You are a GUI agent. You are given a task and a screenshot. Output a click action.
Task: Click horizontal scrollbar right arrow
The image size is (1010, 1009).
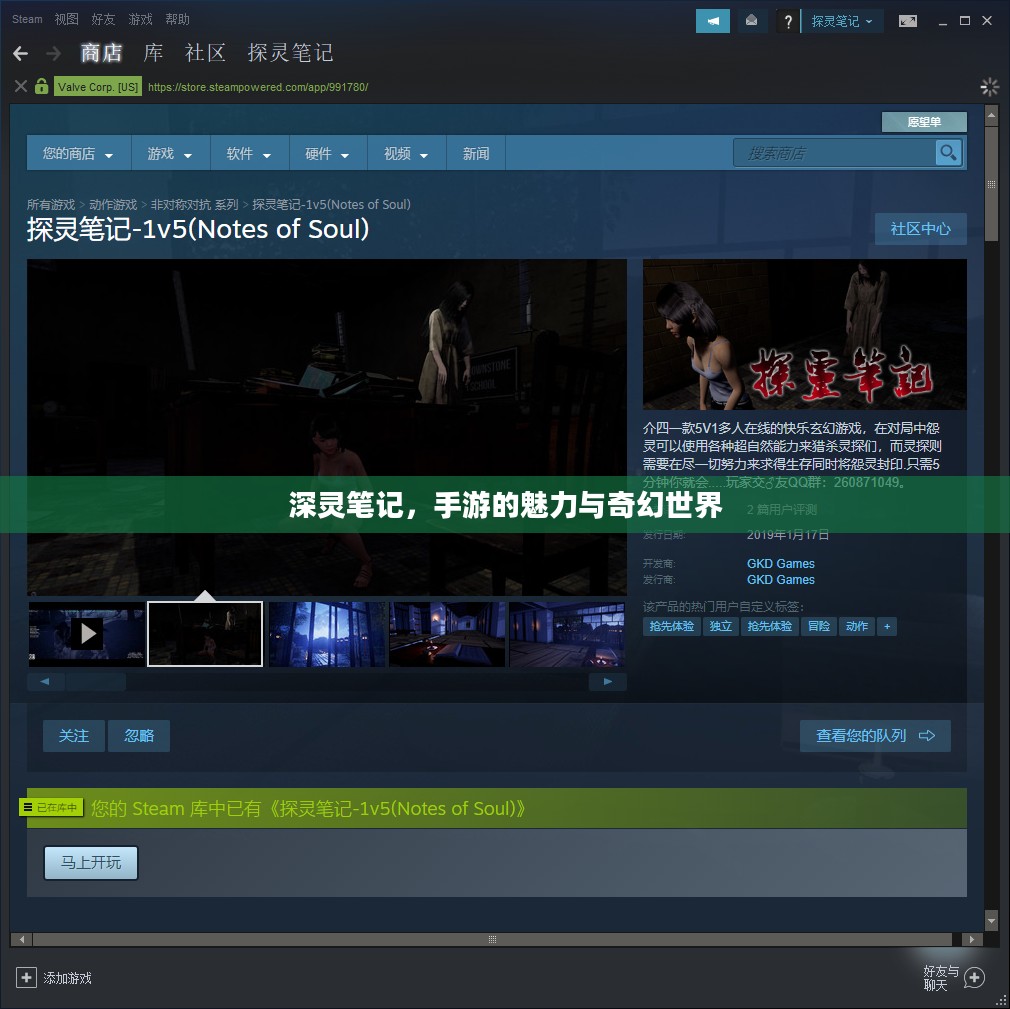[x=971, y=939]
